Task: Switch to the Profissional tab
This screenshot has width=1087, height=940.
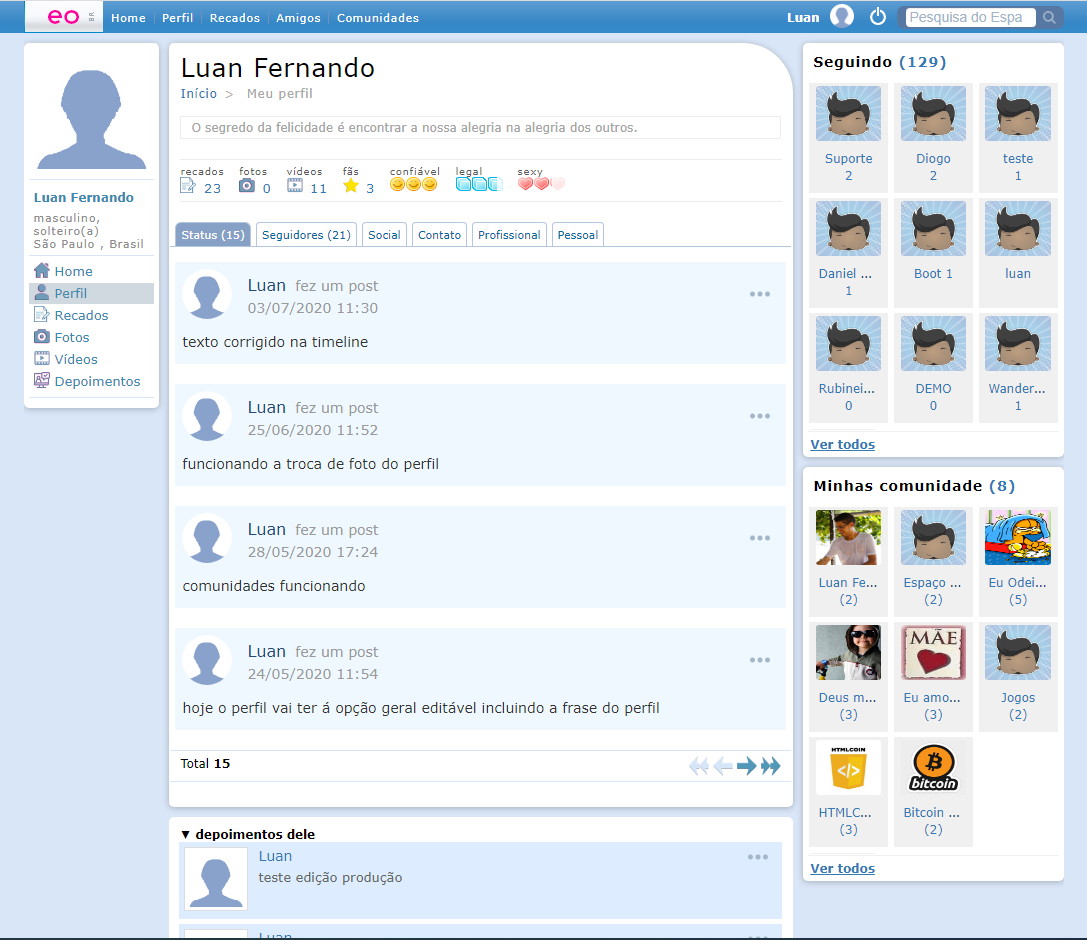Action: (509, 235)
